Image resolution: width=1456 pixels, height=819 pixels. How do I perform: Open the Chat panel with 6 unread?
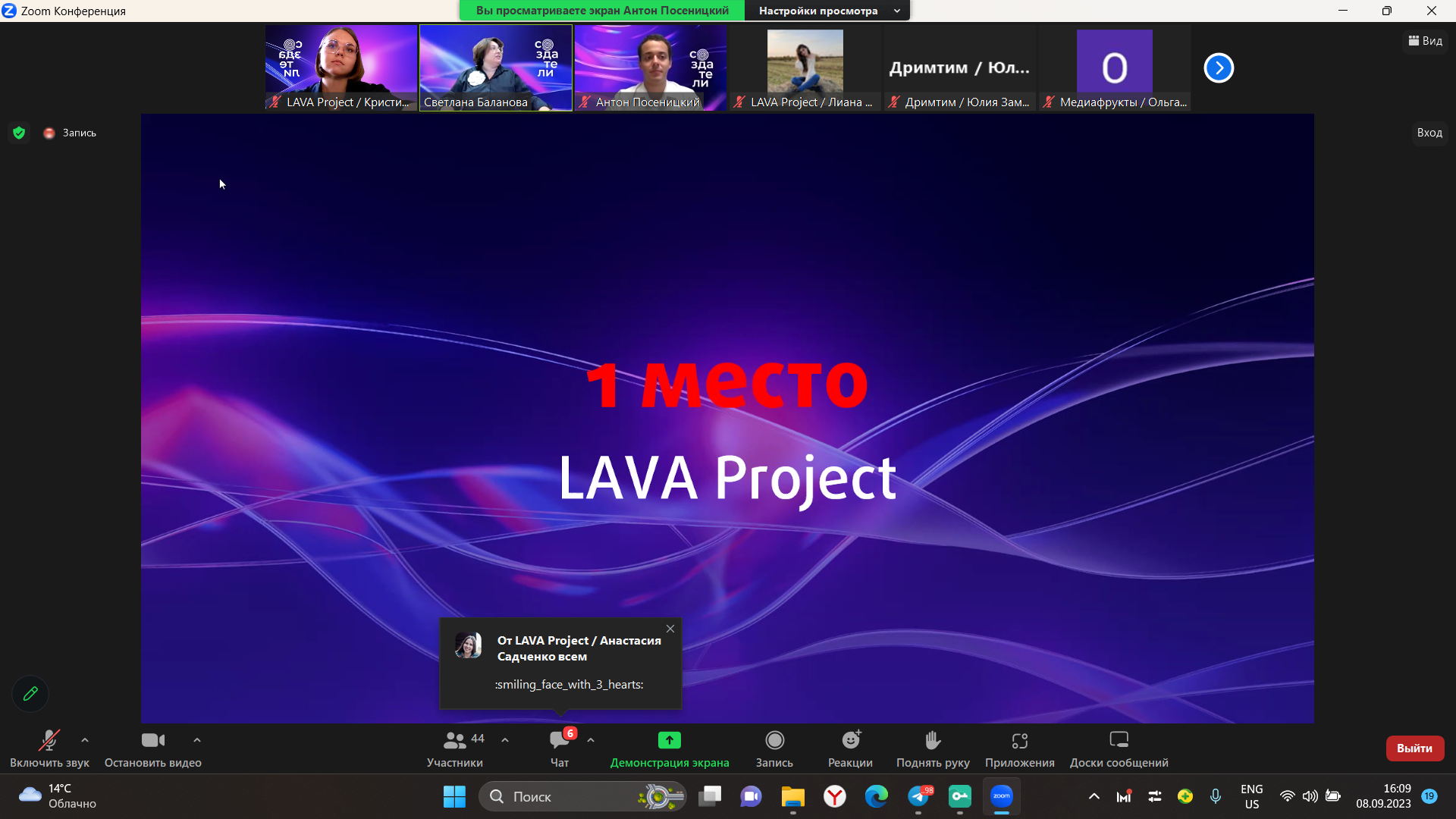(x=560, y=740)
